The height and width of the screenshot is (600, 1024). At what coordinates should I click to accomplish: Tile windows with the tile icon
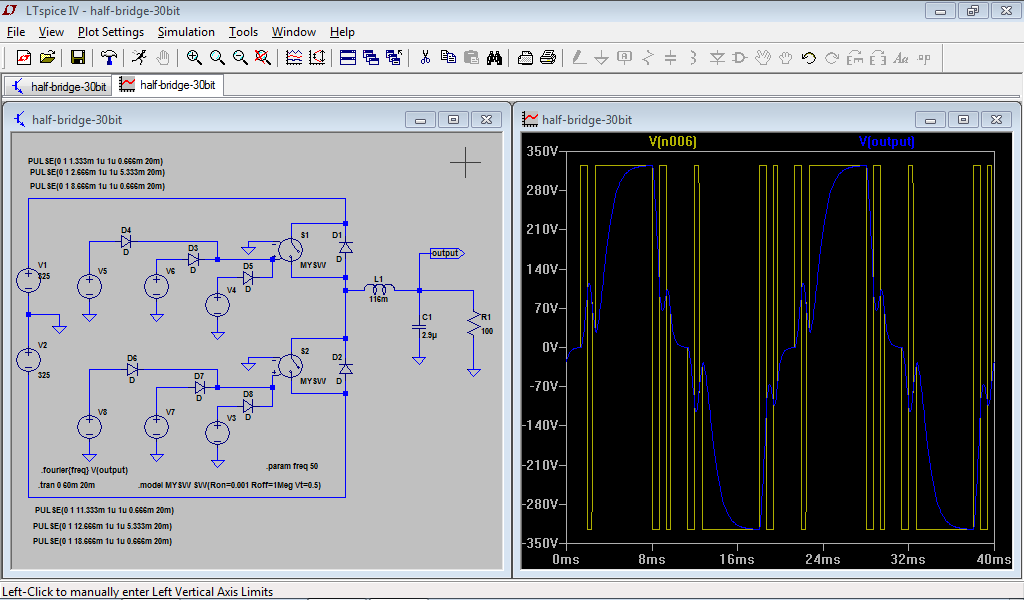(348, 58)
